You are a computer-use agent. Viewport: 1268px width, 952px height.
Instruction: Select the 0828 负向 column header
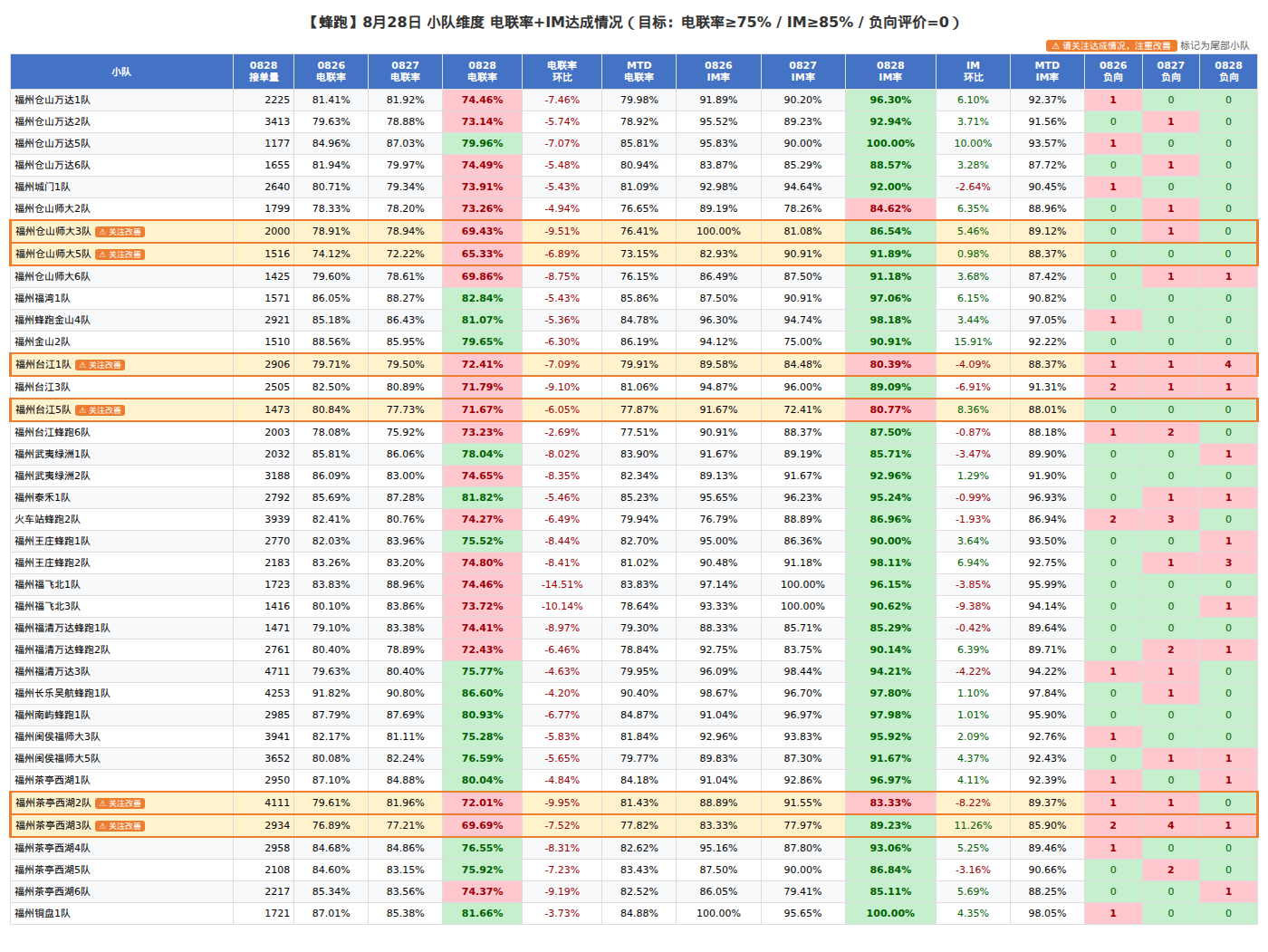pos(1228,72)
